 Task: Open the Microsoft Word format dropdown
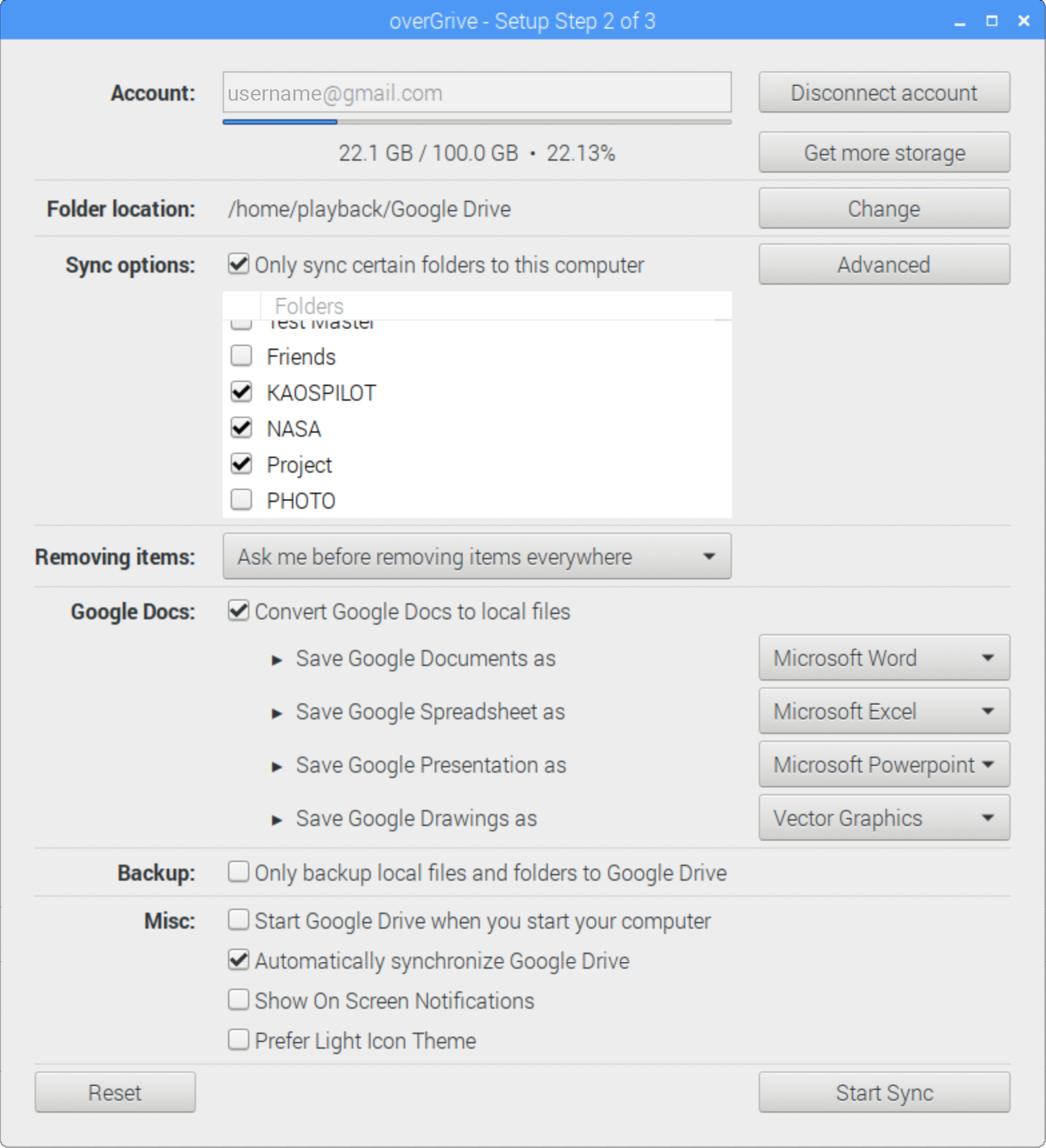pyautogui.click(x=883, y=658)
